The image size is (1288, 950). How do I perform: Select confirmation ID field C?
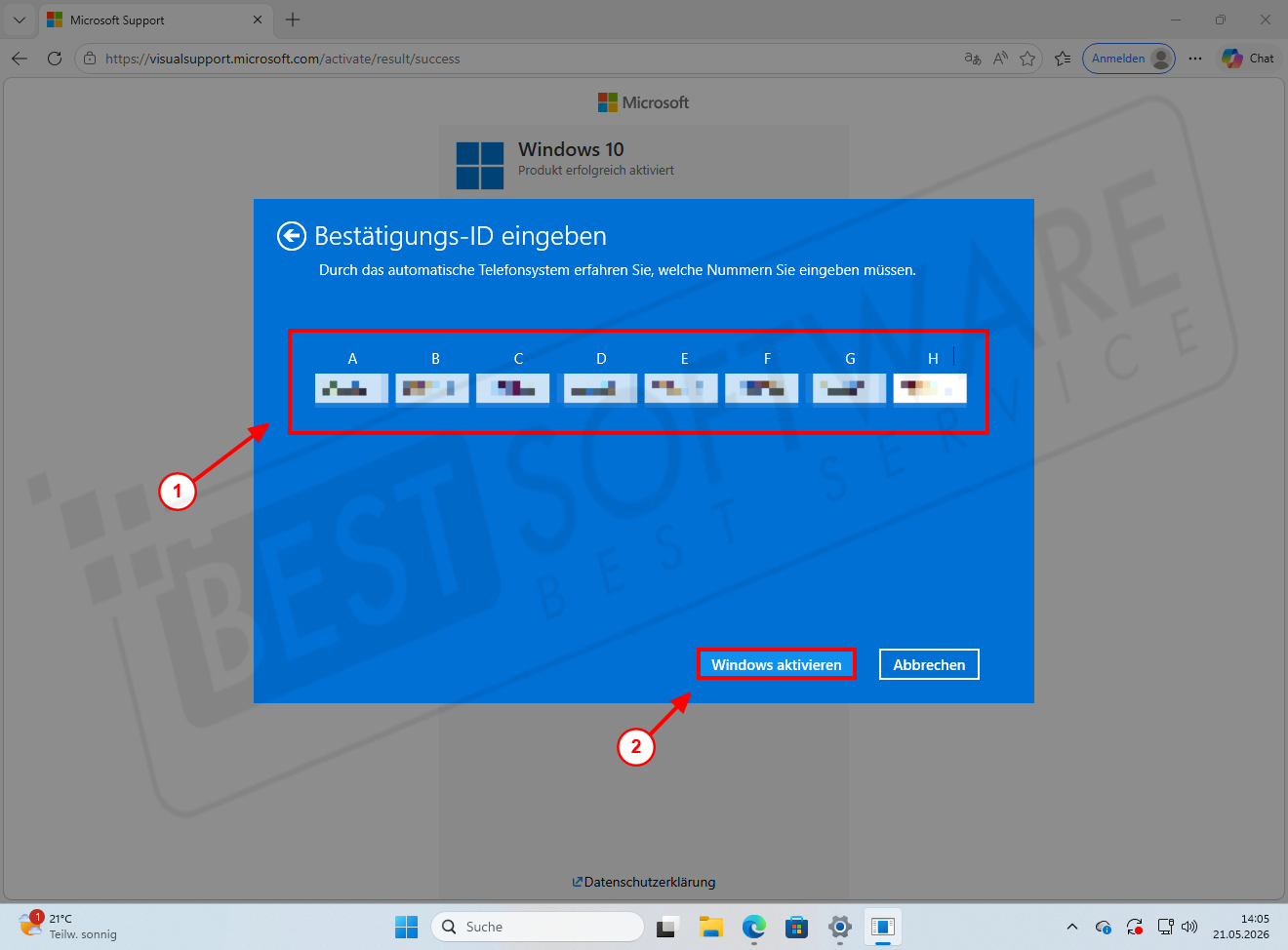[513, 388]
